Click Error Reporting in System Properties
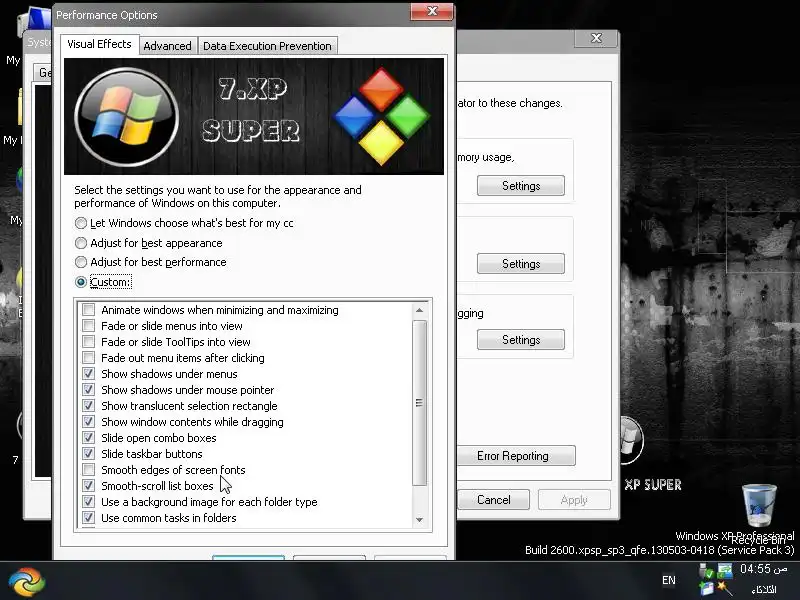The width and height of the screenshot is (800, 600). [x=515, y=456]
